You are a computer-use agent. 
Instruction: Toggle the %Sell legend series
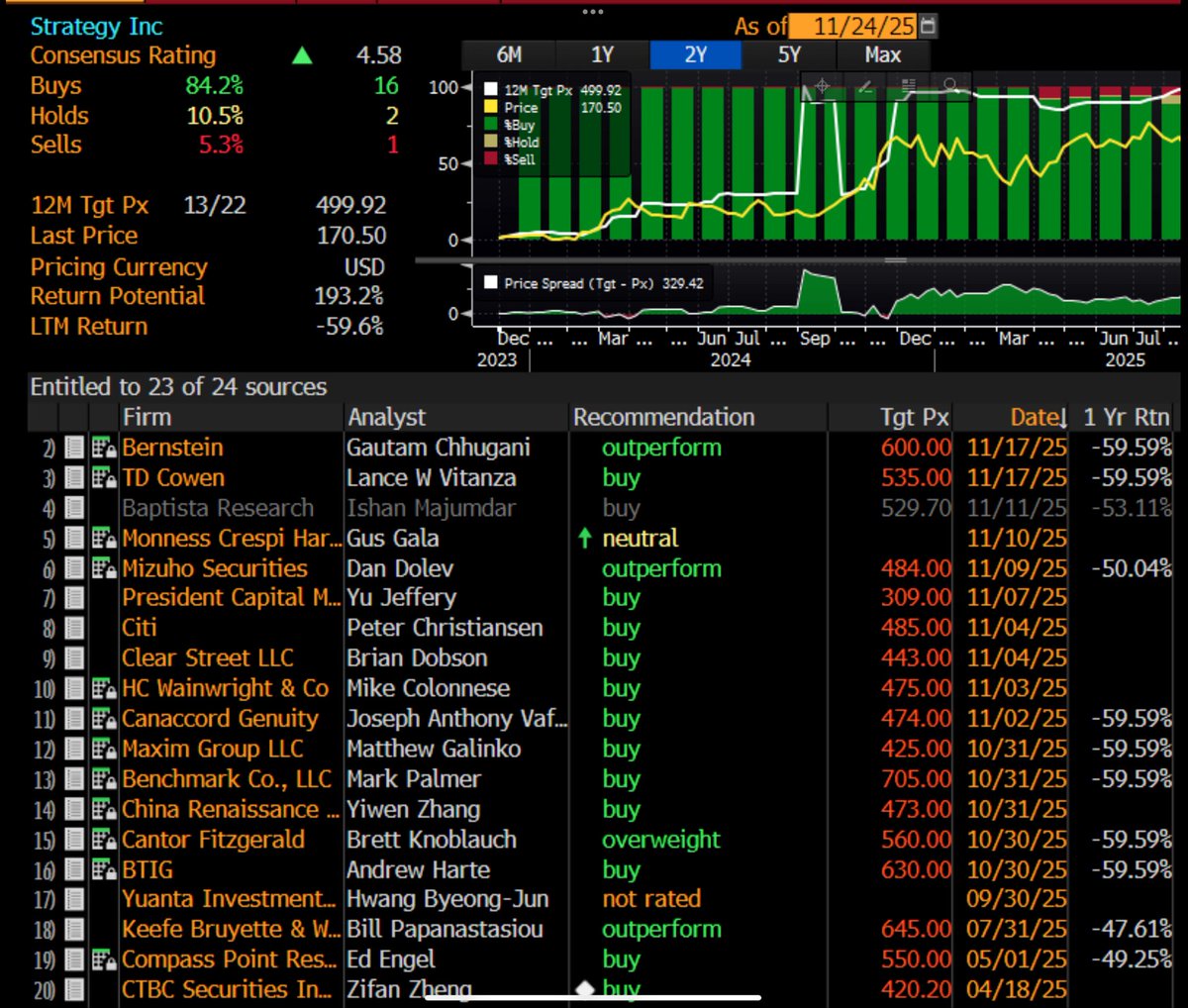tap(510, 158)
